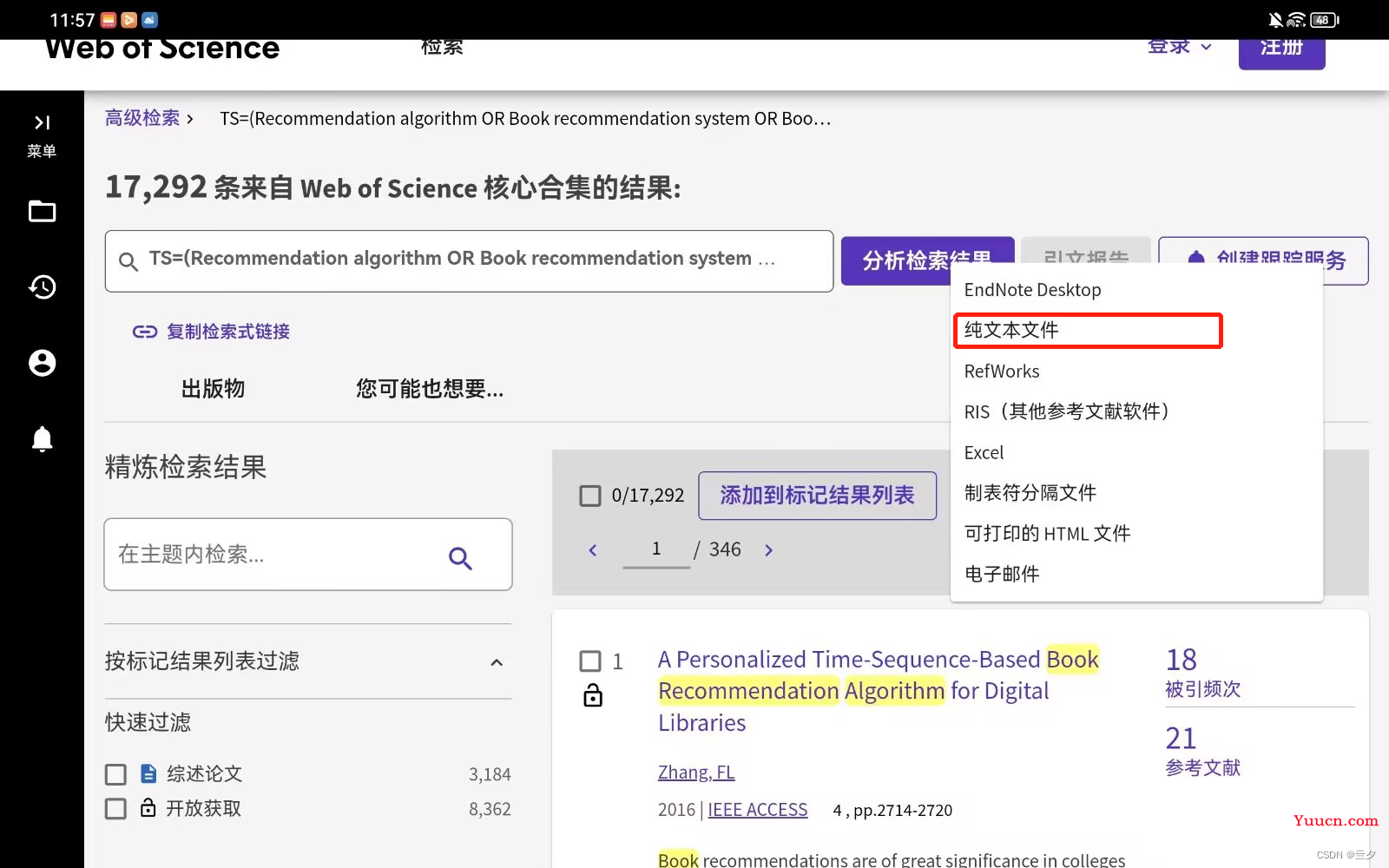
Task: Click search icon in topic refine box
Action: click(460, 558)
